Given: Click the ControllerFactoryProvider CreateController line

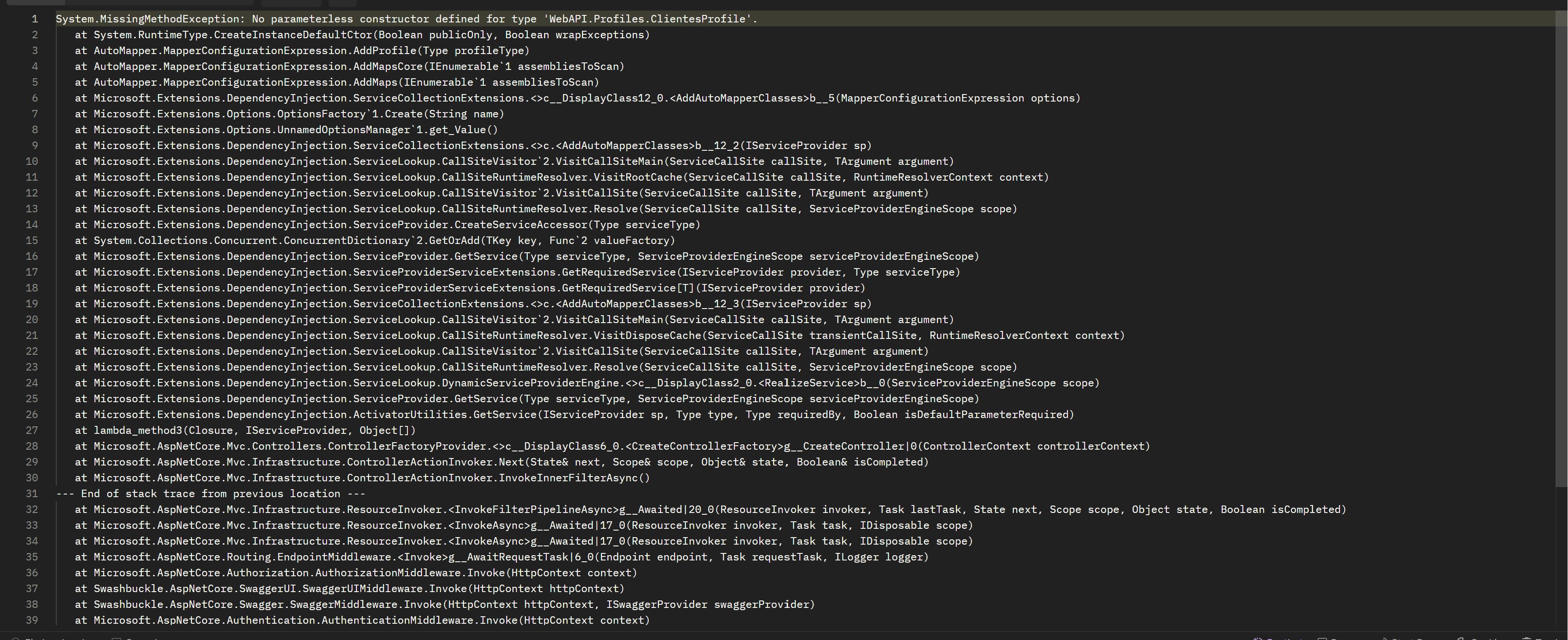Looking at the screenshot, I should 612,446.
